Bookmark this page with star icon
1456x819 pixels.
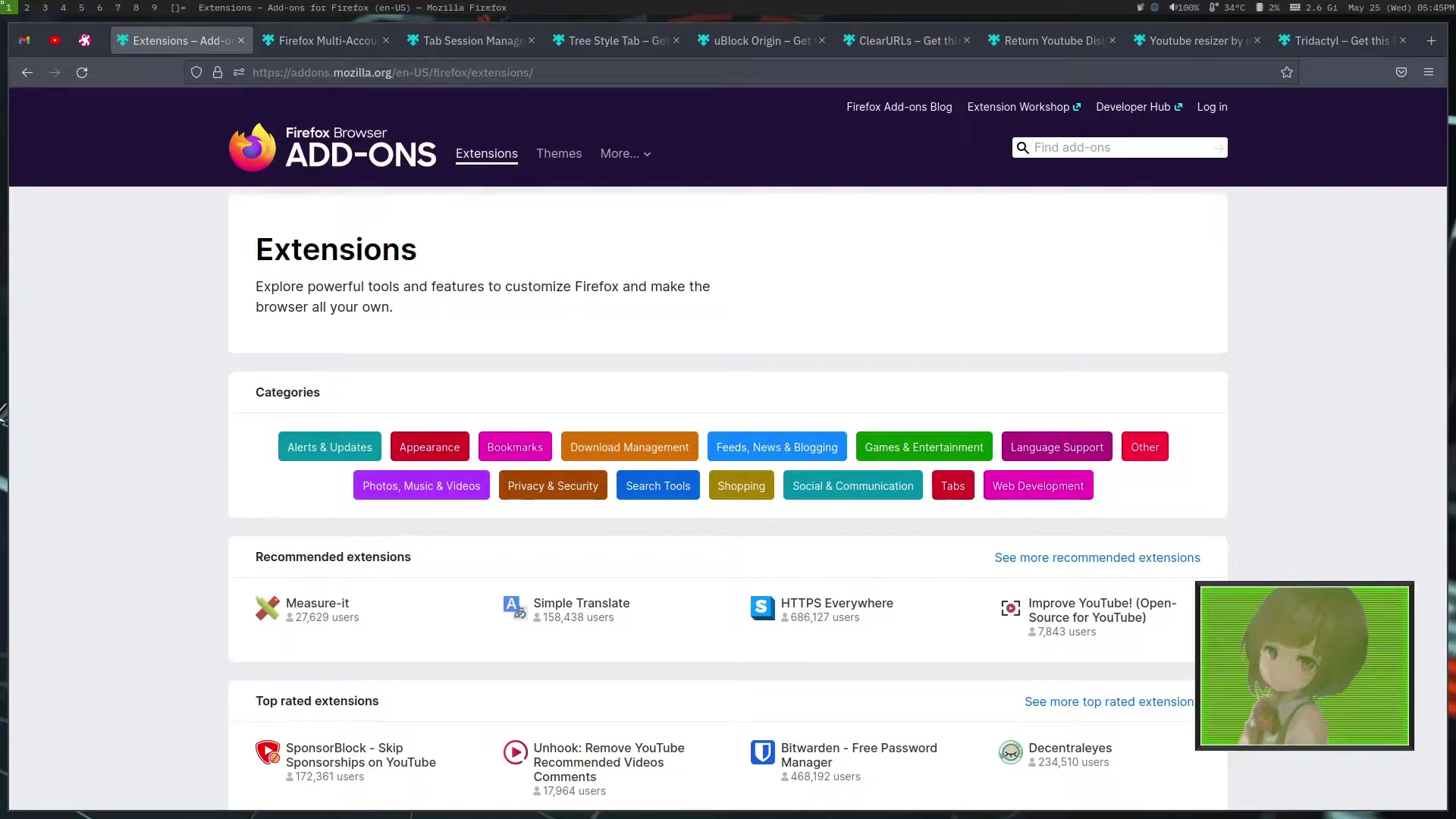coord(1287,73)
